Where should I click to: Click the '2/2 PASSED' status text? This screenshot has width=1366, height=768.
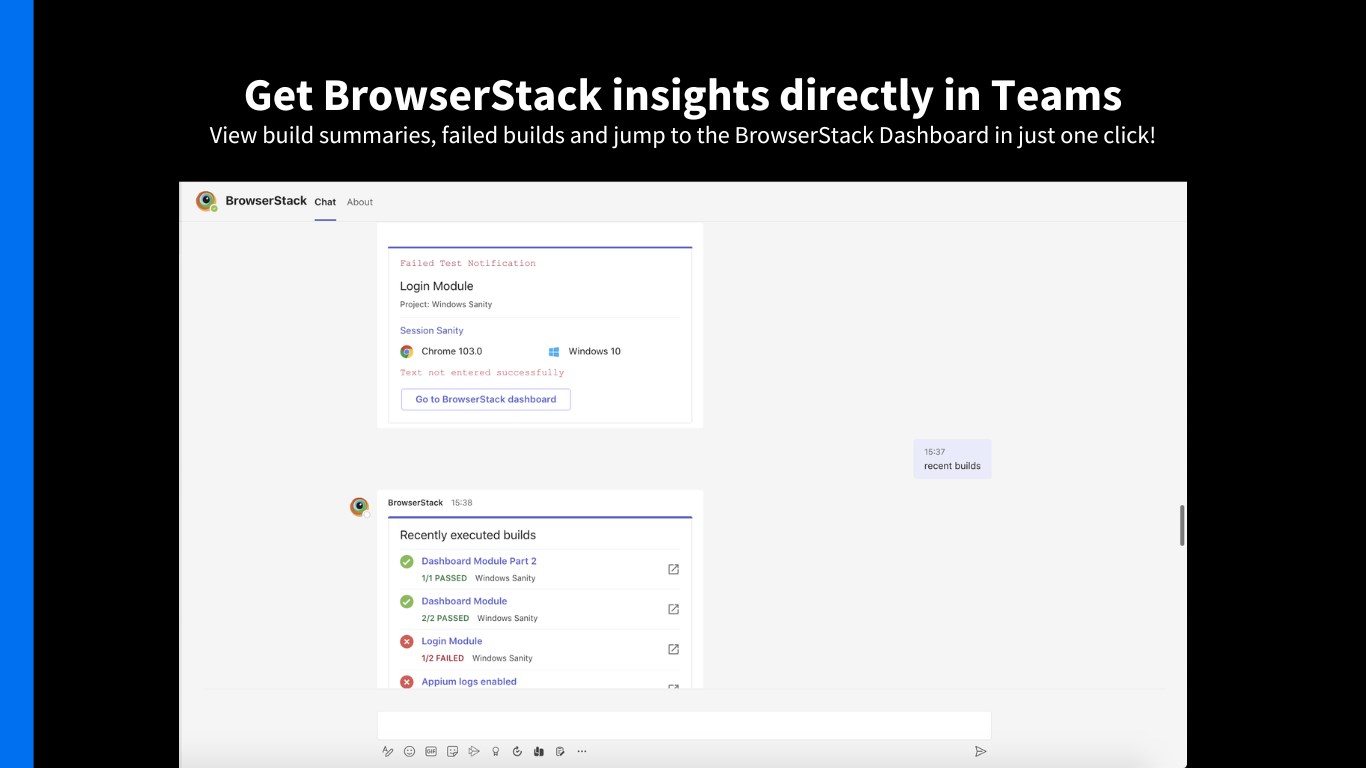(x=445, y=618)
